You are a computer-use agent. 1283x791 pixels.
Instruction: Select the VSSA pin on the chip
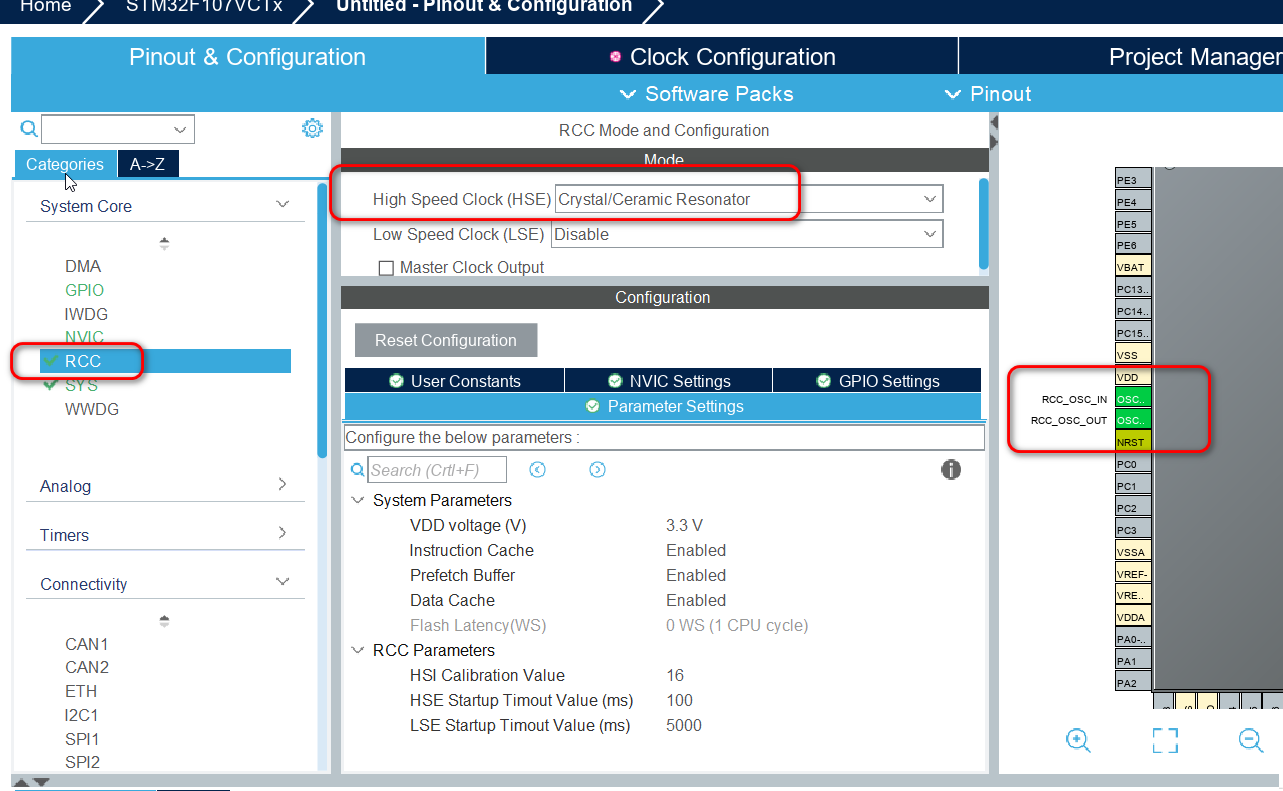(x=1133, y=551)
